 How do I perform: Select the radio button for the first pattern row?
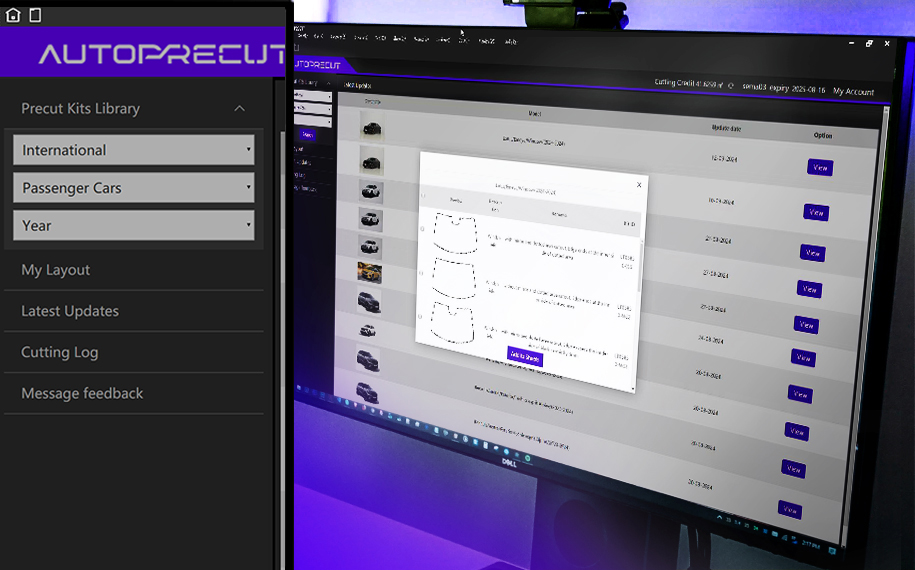coord(421,229)
